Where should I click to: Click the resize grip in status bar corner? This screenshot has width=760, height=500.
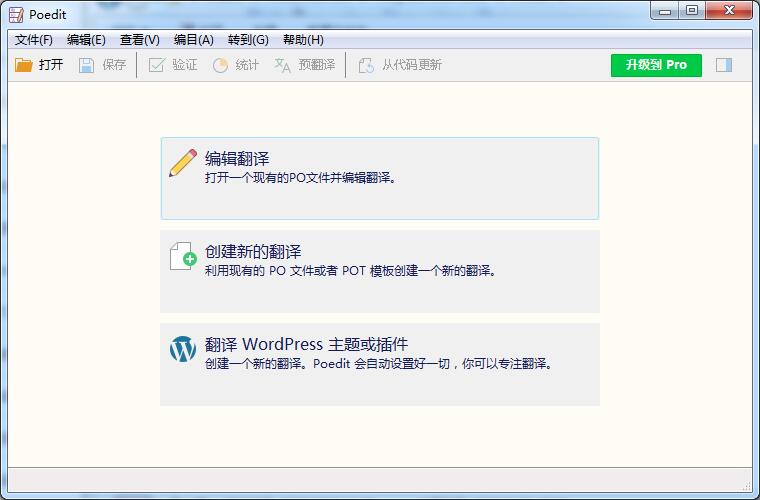(747, 486)
